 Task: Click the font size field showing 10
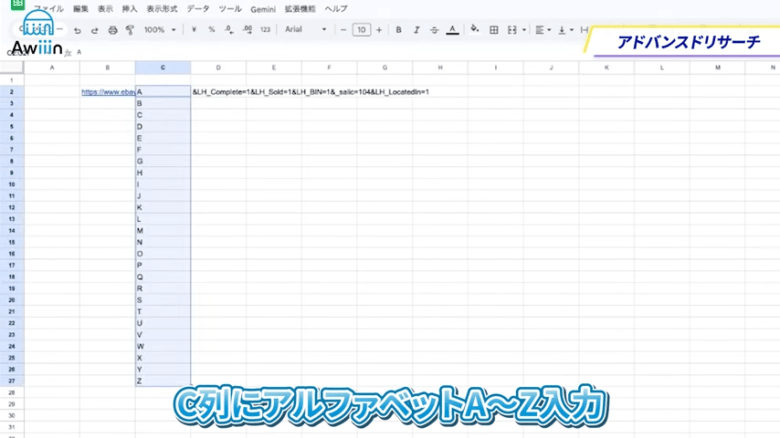[362, 30]
